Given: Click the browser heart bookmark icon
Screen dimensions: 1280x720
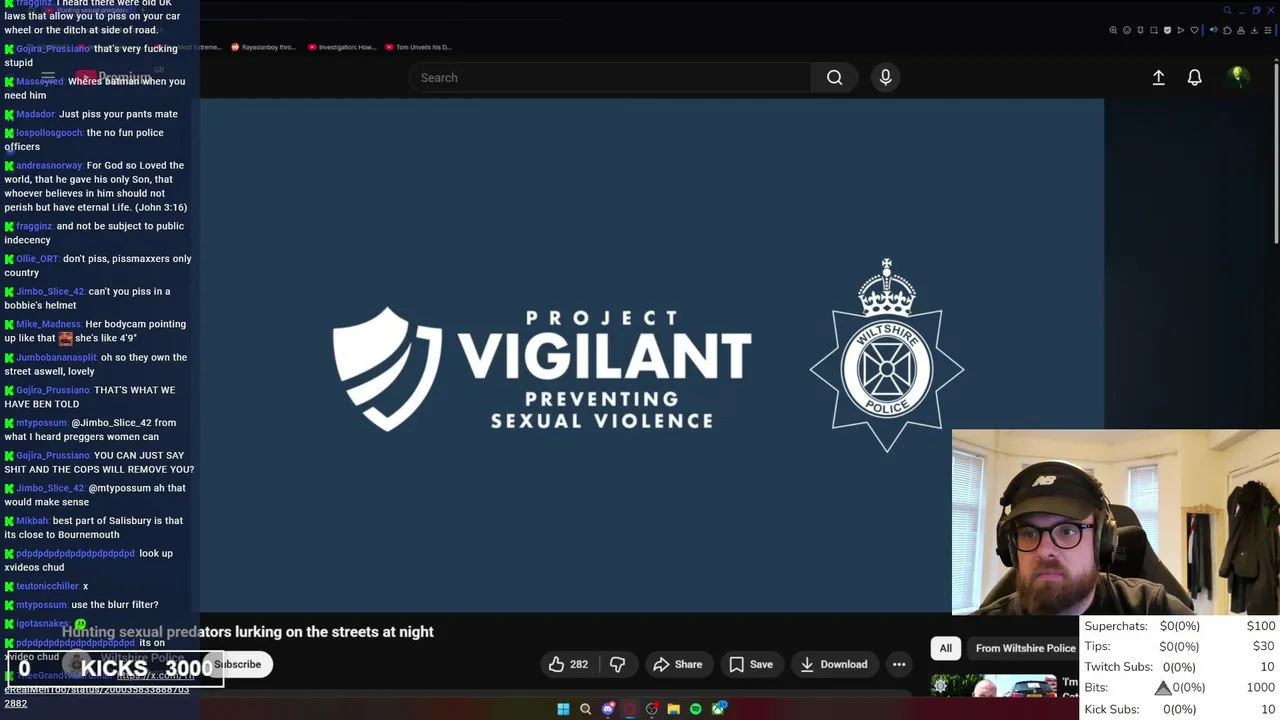Looking at the screenshot, I should [x=1194, y=30].
